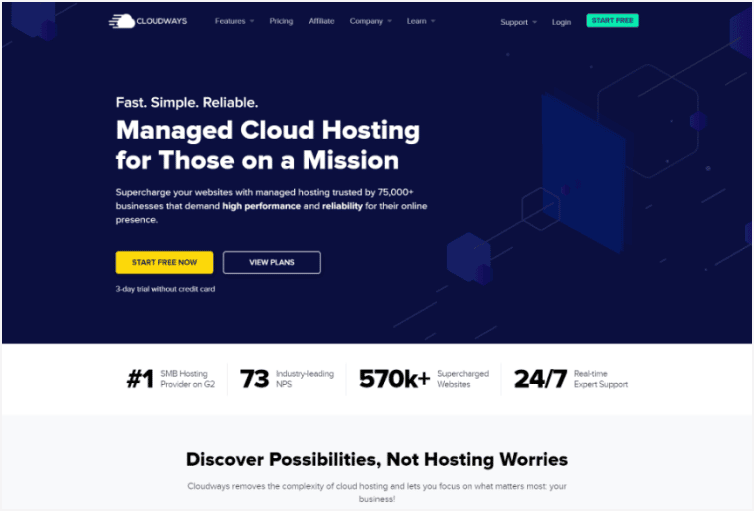This screenshot has width=754, height=511.
Task: Click the CLOUDWAYS wordmark text
Action: coord(162,21)
